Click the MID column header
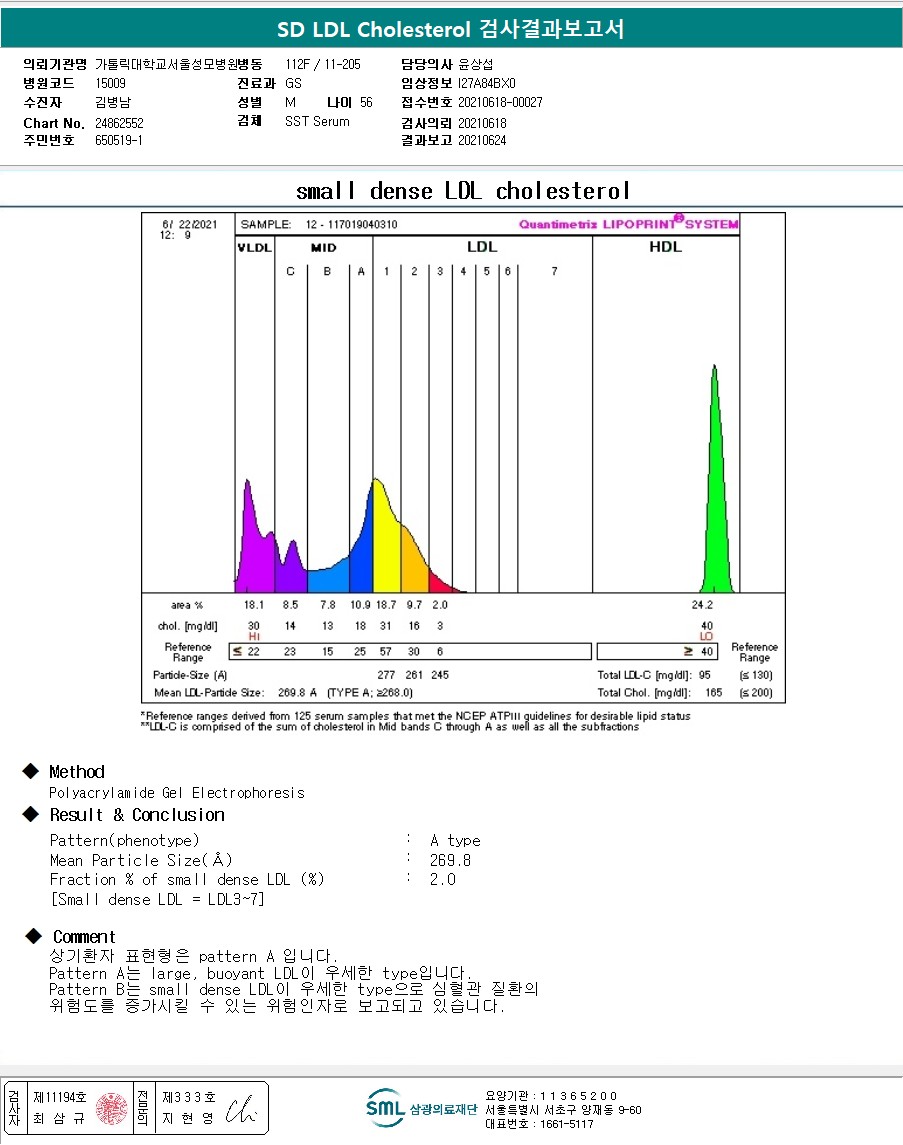903x1145 pixels. click(x=323, y=248)
